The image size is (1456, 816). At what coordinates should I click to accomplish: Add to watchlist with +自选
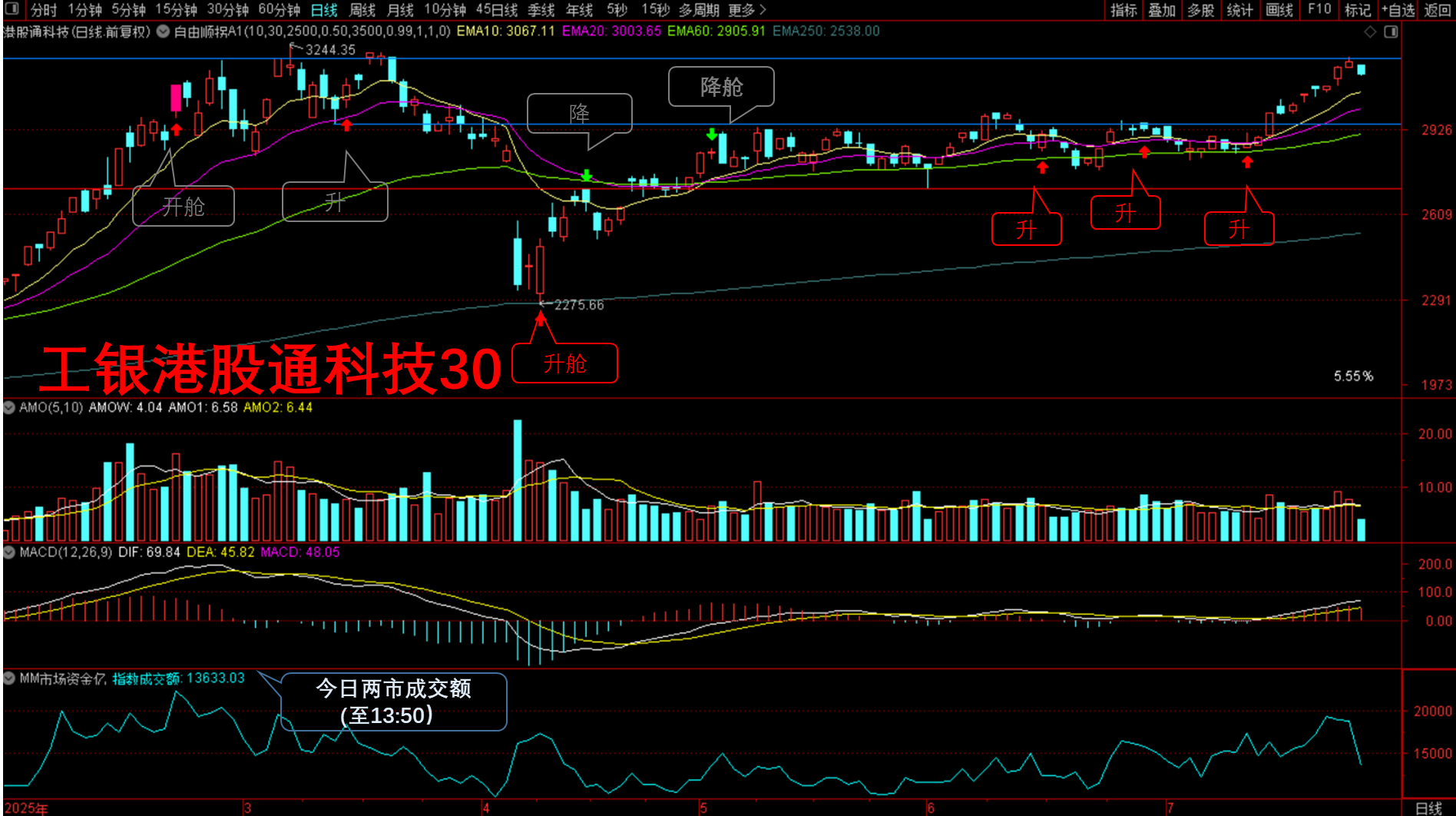coord(1398,10)
